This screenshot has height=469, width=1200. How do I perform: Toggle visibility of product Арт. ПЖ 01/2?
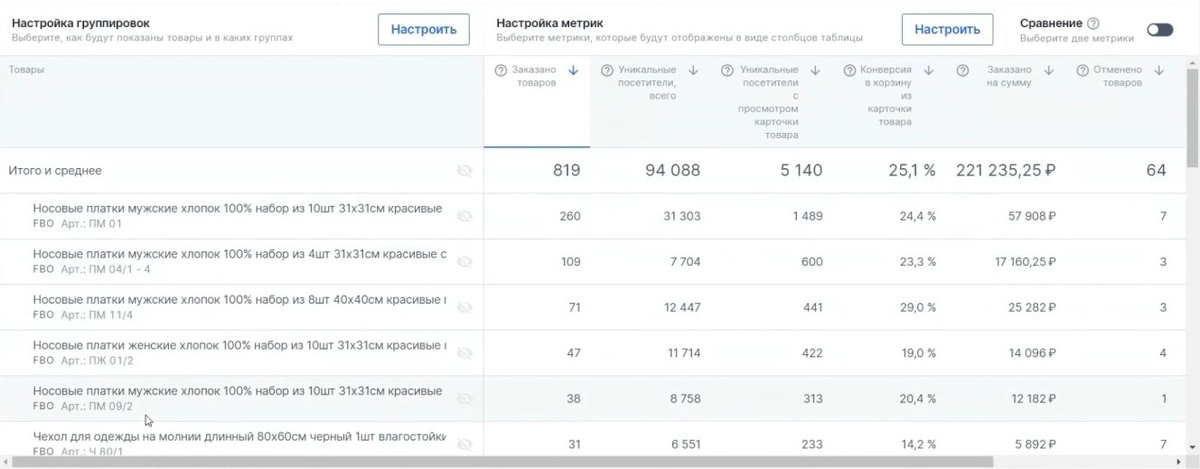point(464,352)
